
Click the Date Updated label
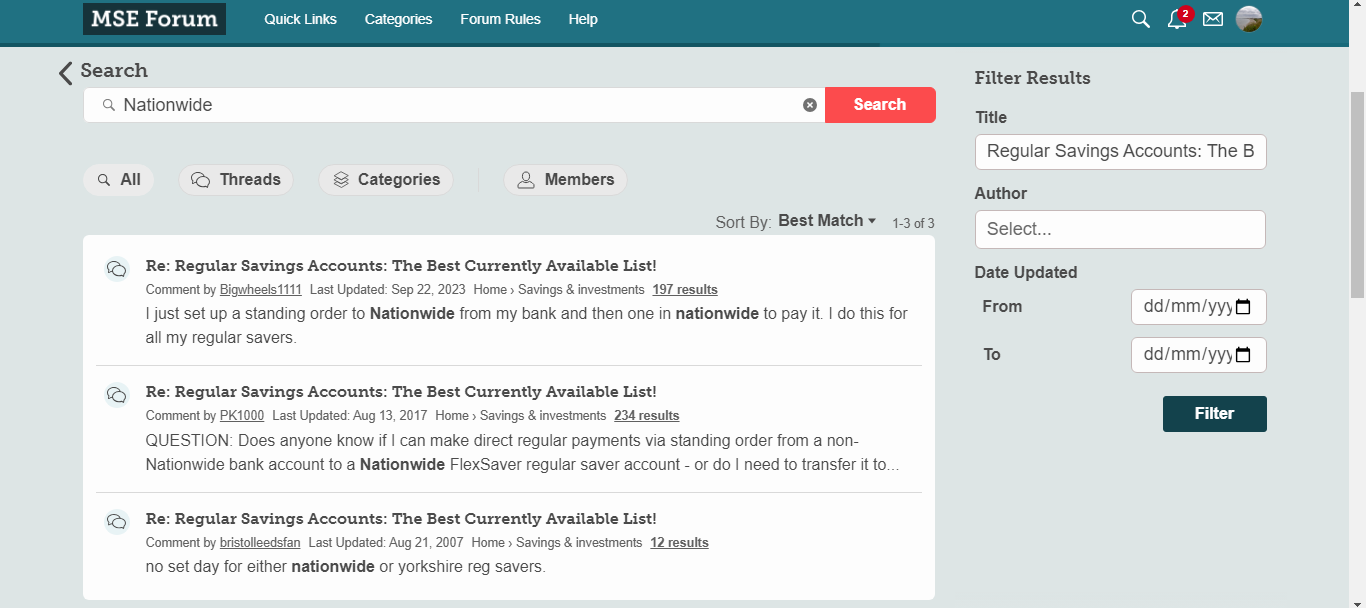click(1026, 272)
